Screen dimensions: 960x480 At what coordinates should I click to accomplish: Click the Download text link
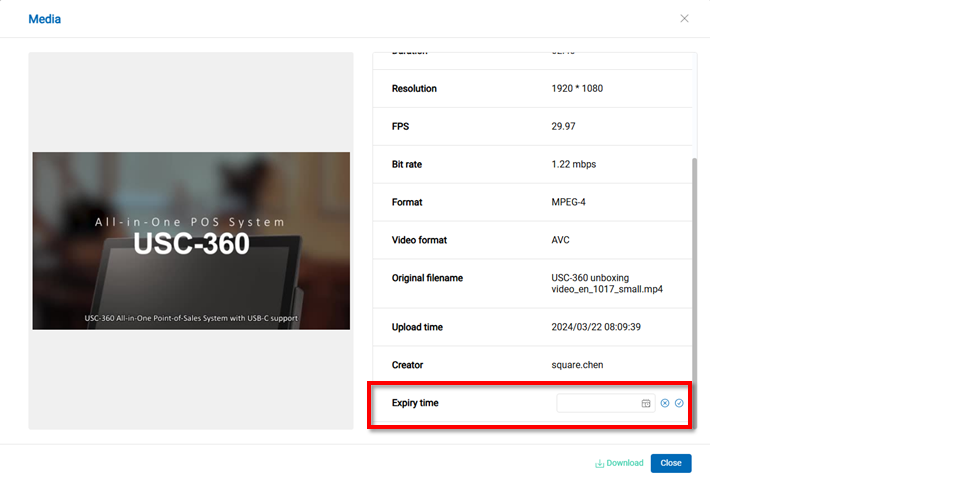625,463
